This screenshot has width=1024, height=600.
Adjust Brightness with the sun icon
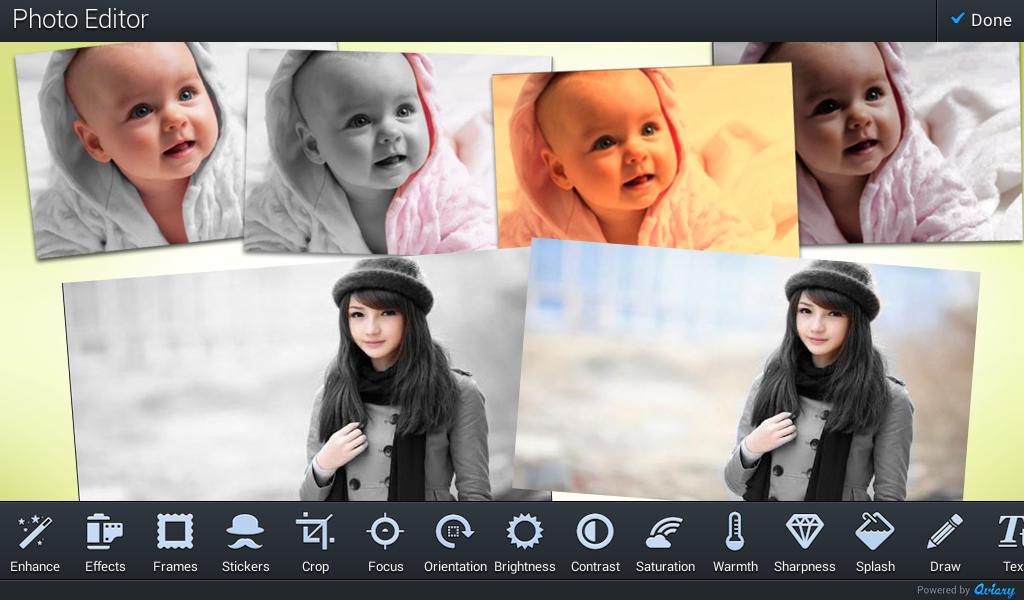coord(525,542)
